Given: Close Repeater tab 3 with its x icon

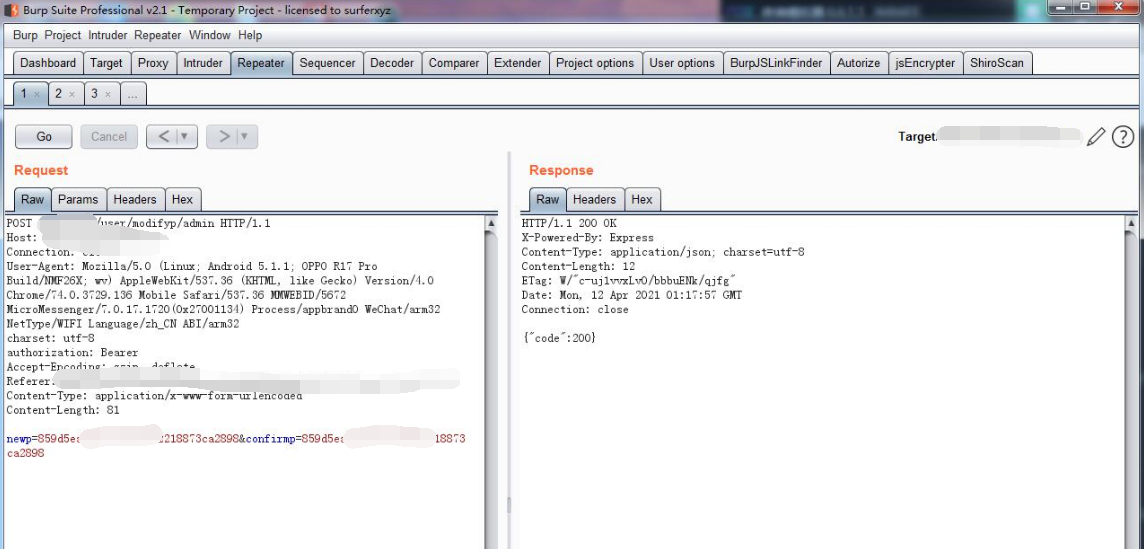Looking at the screenshot, I should [107, 94].
